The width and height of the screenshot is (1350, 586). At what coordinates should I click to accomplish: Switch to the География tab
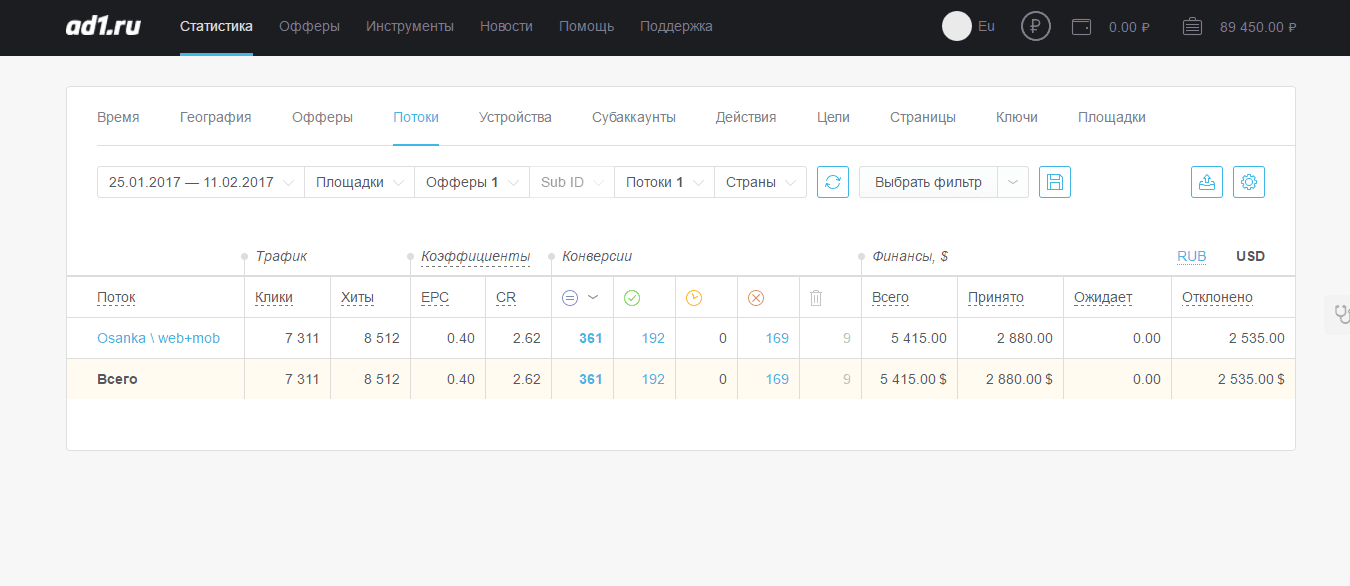click(215, 117)
